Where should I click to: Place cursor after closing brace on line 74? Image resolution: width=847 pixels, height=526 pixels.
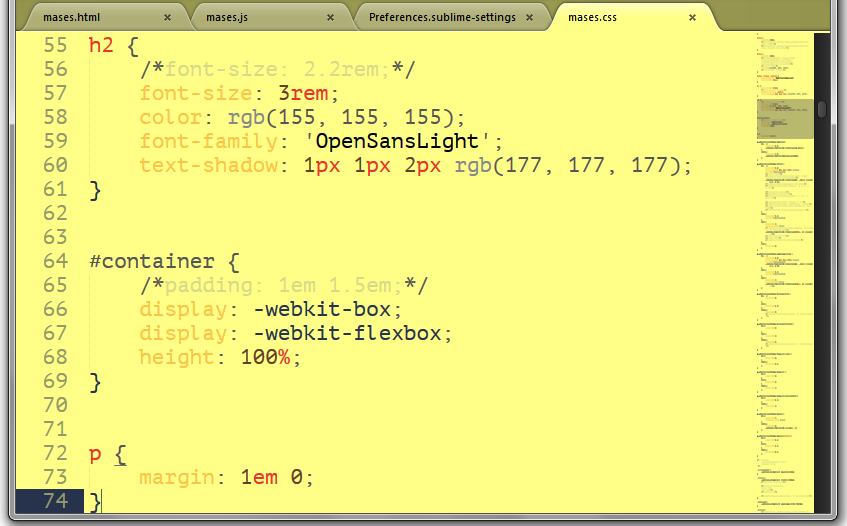[102, 502]
